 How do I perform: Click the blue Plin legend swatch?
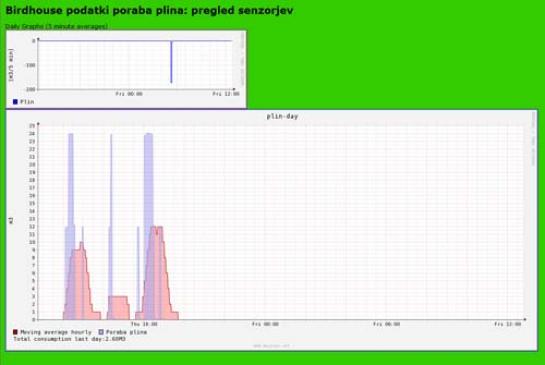(x=15, y=102)
